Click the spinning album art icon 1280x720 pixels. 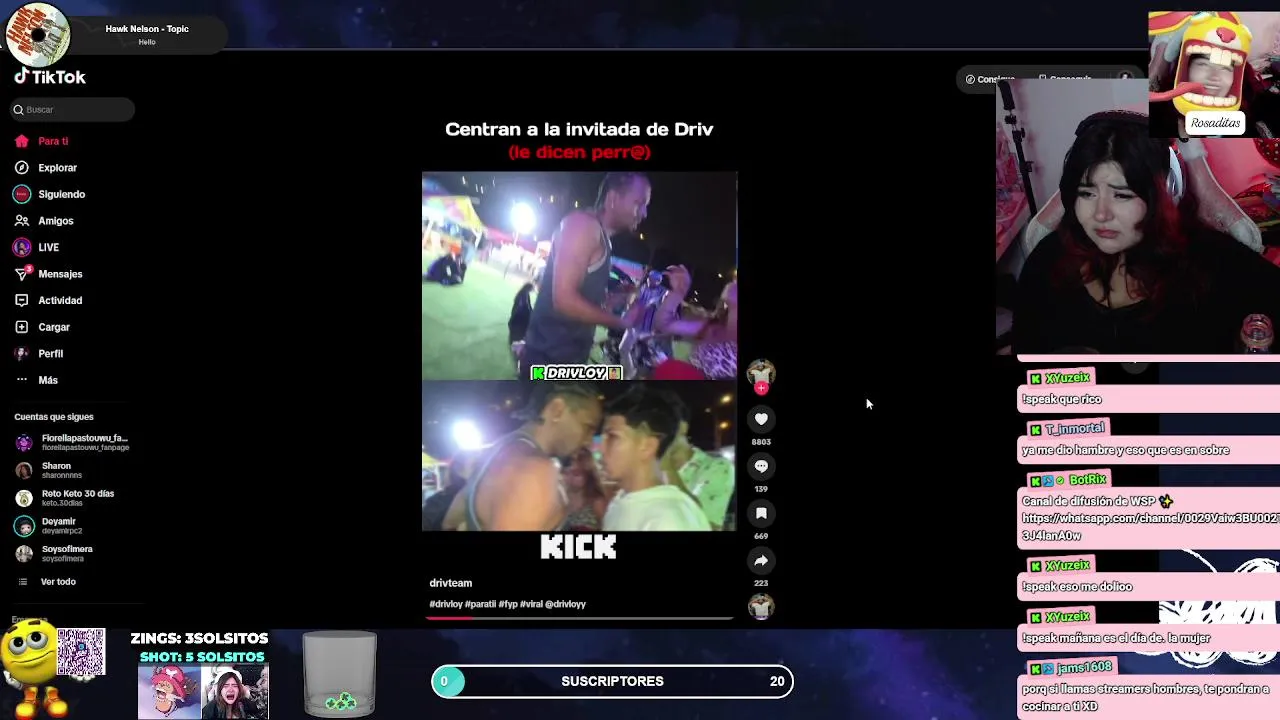point(38,34)
